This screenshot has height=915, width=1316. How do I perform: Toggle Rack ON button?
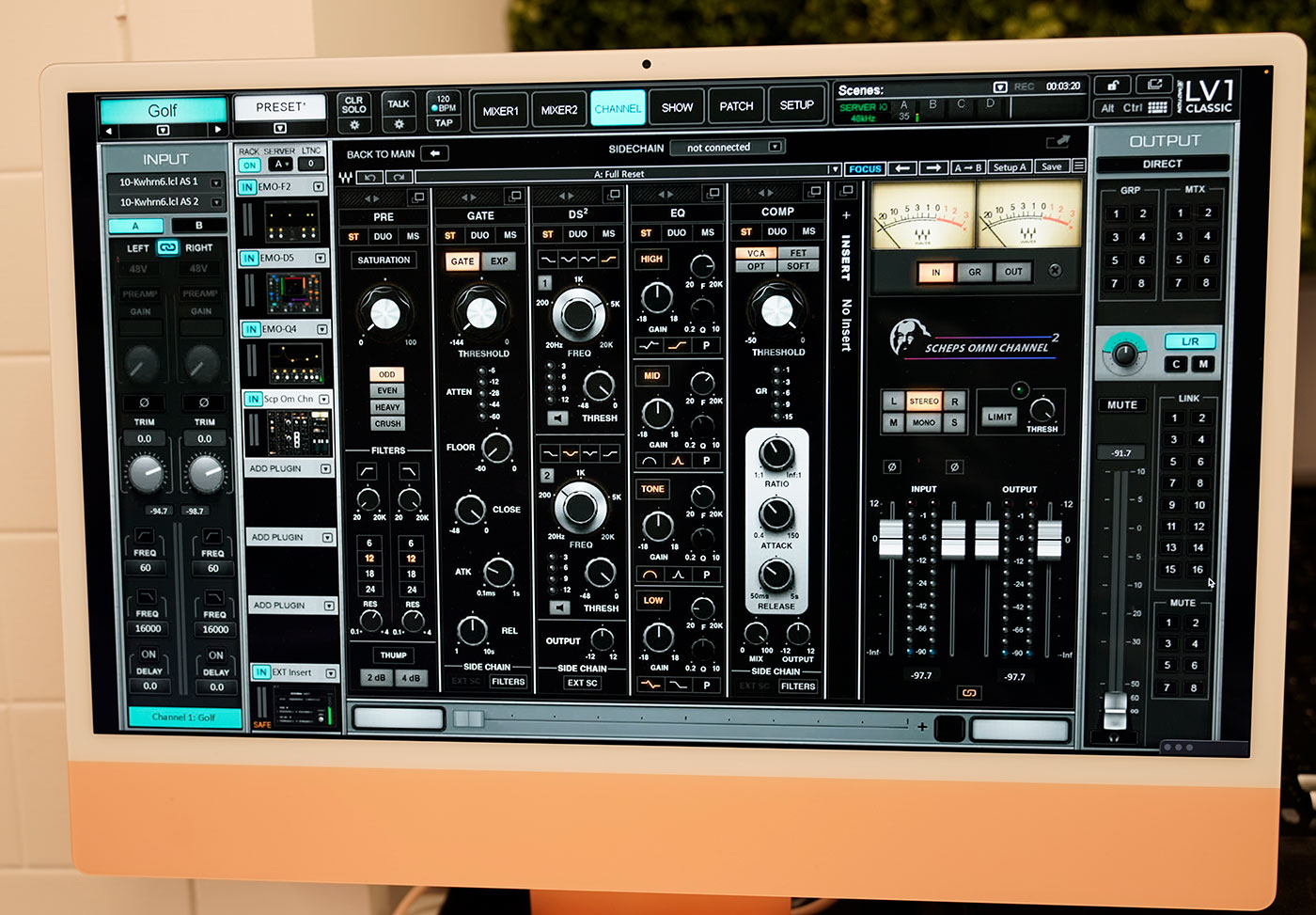click(249, 165)
